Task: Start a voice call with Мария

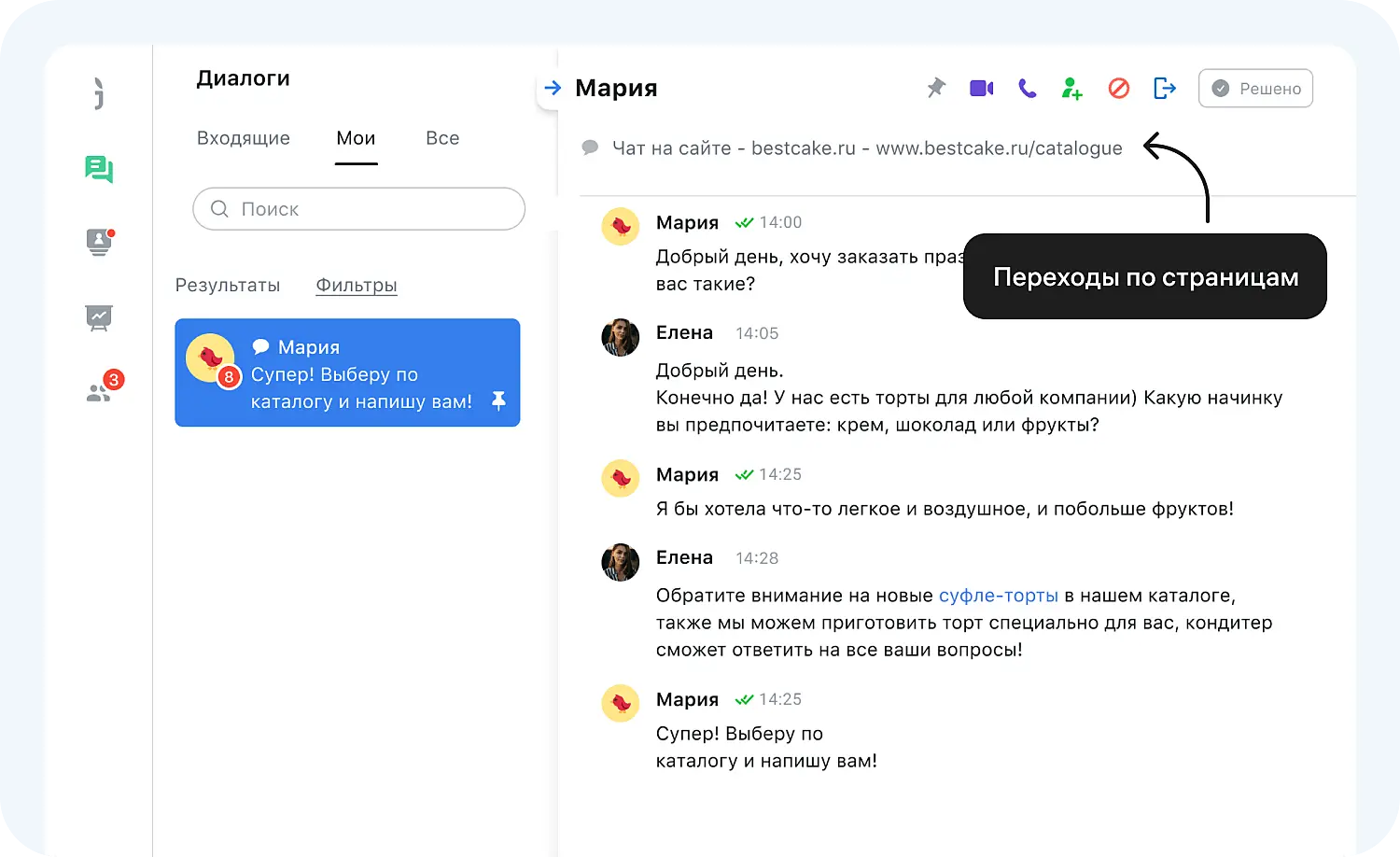Action: pyautogui.click(x=1027, y=88)
